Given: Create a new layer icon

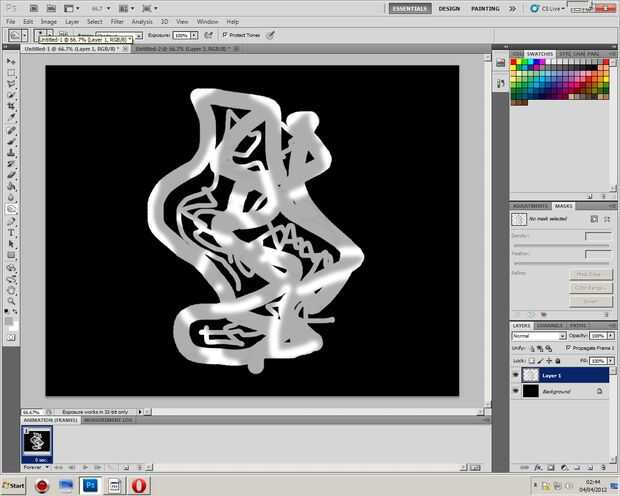Looking at the screenshot, I should pos(590,468).
